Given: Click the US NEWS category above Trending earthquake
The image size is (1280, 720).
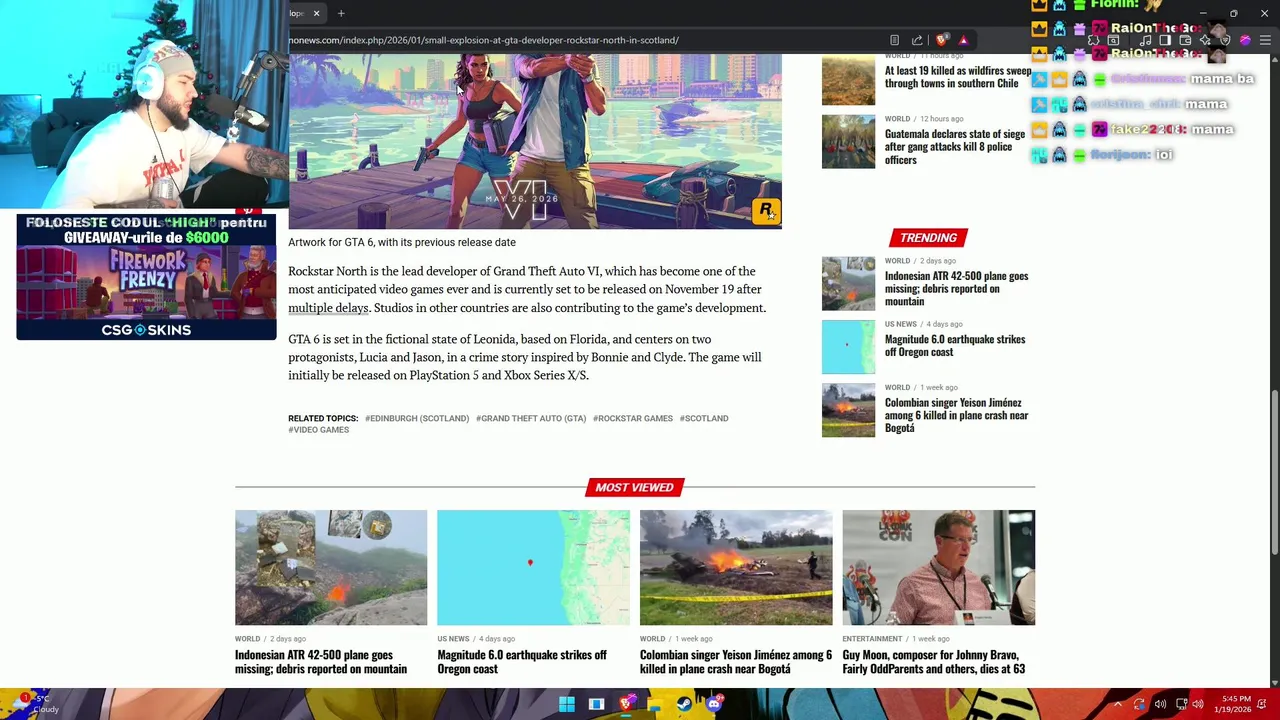Looking at the screenshot, I should click(900, 324).
